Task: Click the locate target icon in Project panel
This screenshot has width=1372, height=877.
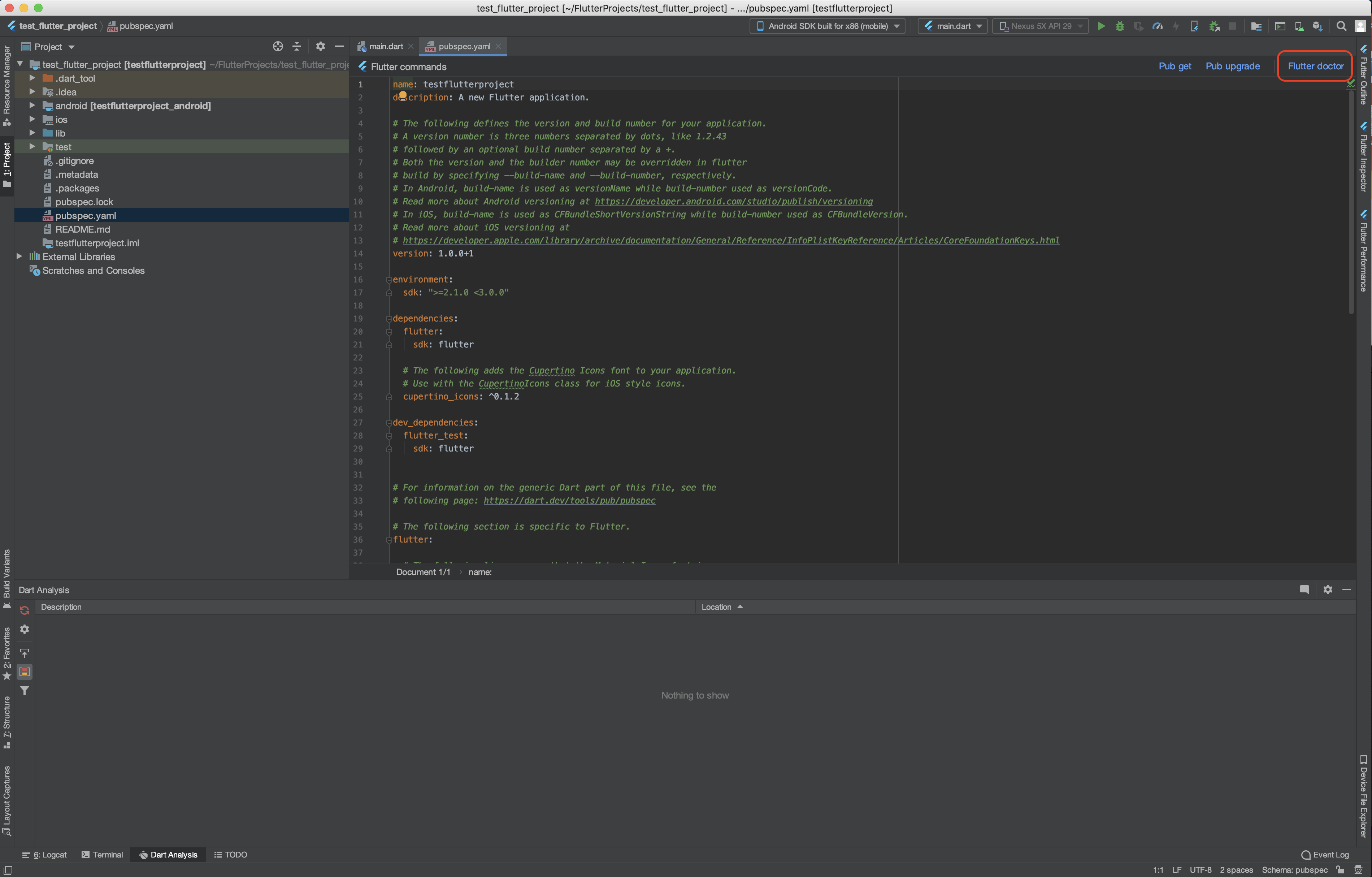Action: pyautogui.click(x=278, y=47)
